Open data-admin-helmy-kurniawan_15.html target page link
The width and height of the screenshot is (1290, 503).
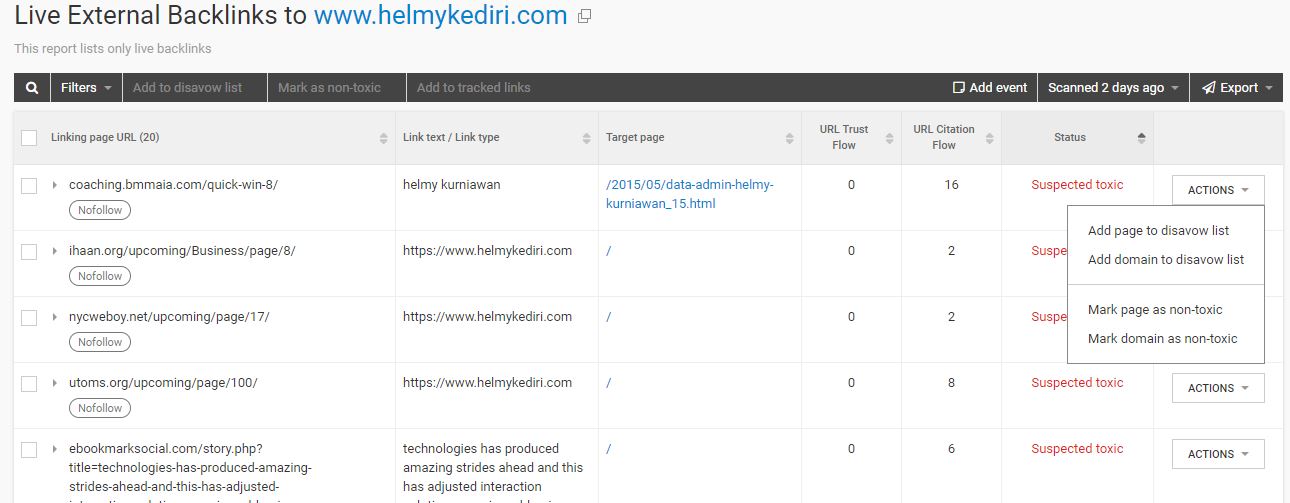pyautogui.click(x=690, y=194)
